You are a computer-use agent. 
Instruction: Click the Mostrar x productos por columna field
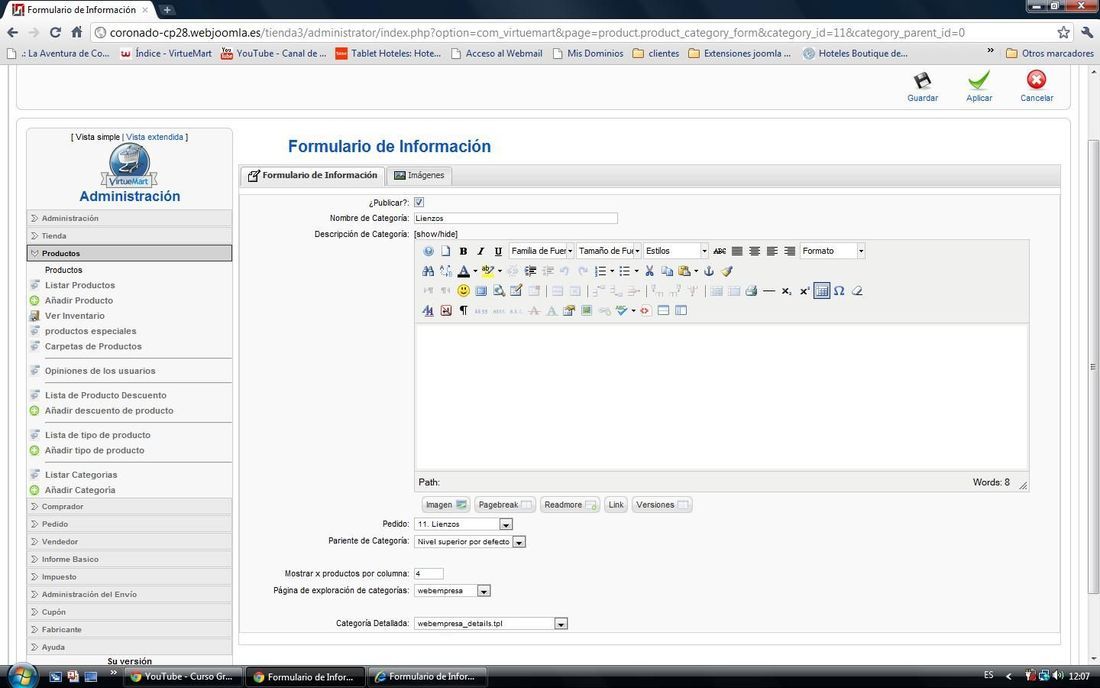(429, 574)
